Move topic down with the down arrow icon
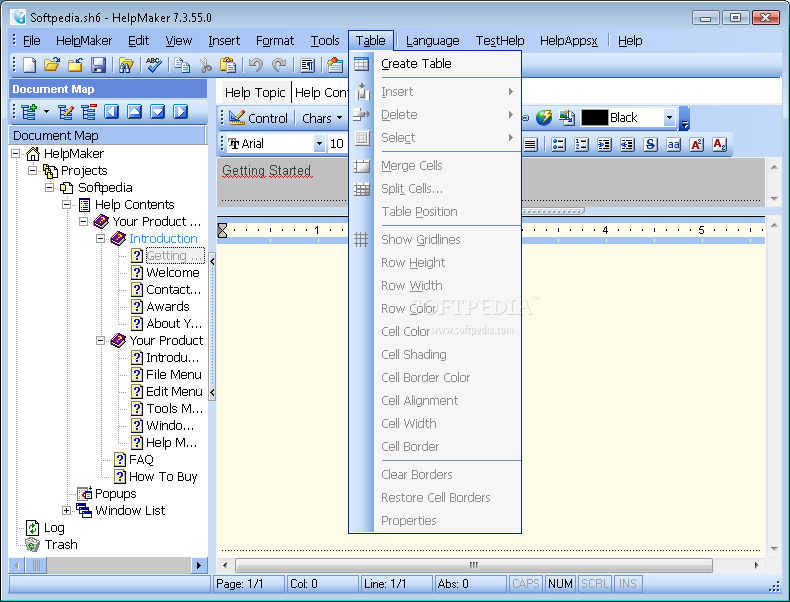The image size is (790, 602). pyautogui.click(x=158, y=111)
